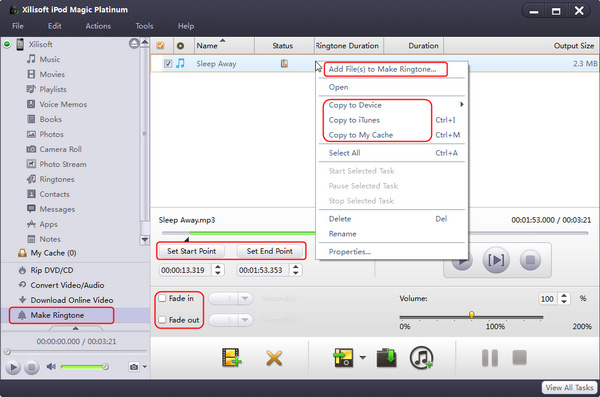The image size is (600, 397).
Task: Collapse the sidebar panel with up arrow
Action: tap(76, 328)
